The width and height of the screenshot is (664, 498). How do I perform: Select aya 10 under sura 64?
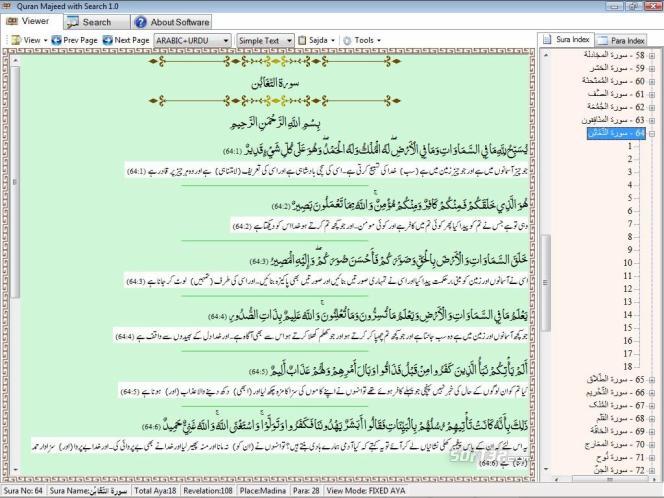point(628,263)
